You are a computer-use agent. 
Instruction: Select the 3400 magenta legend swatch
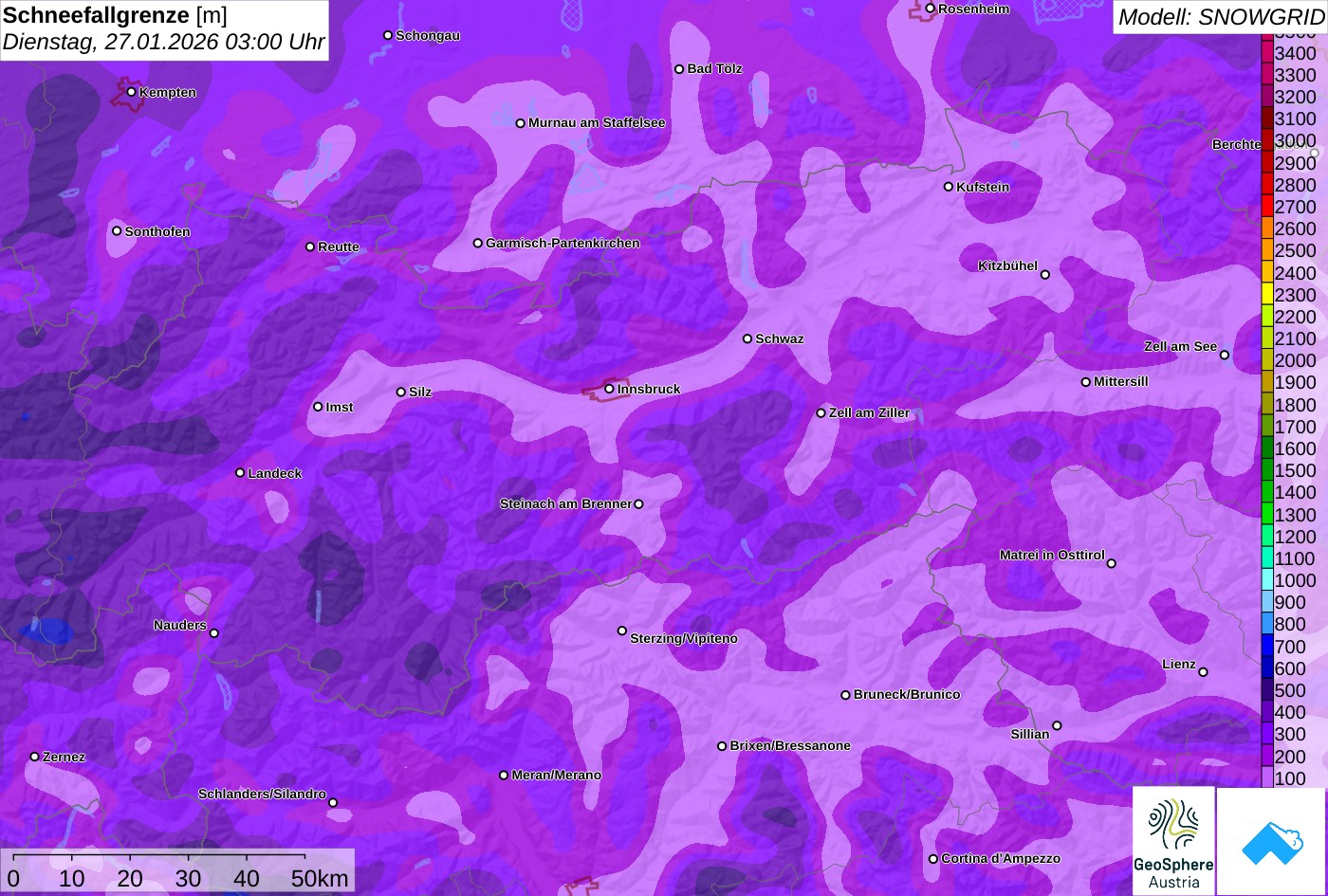pos(1266,53)
